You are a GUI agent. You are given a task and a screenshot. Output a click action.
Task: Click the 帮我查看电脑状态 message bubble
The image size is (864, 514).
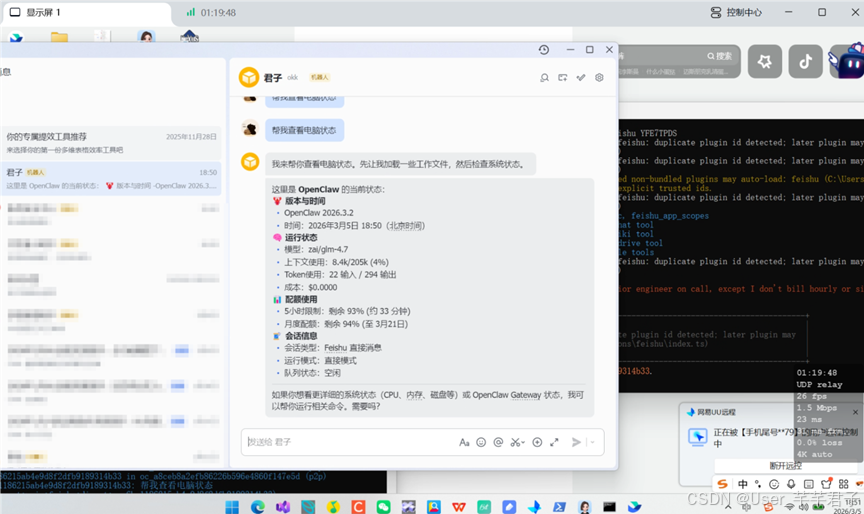[x=304, y=131]
